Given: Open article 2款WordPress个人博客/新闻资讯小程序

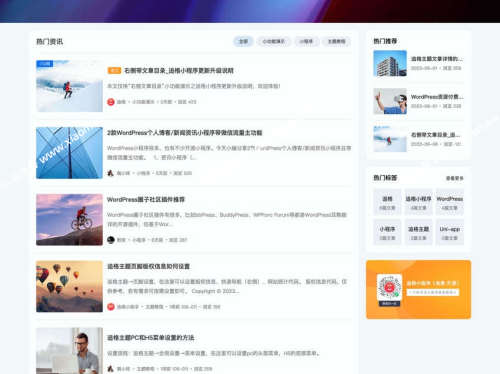Looking at the screenshot, I should pyautogui.click(x=185, y=133).
